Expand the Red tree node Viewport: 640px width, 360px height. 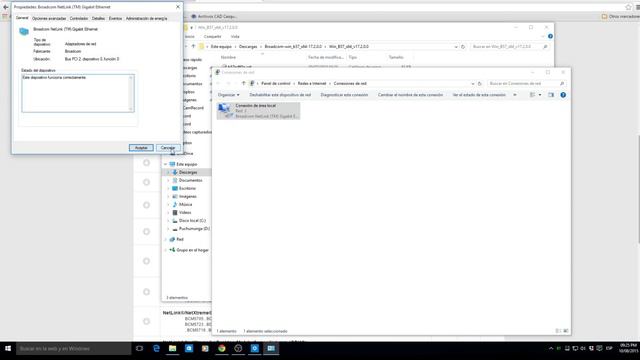coord(166,240)
